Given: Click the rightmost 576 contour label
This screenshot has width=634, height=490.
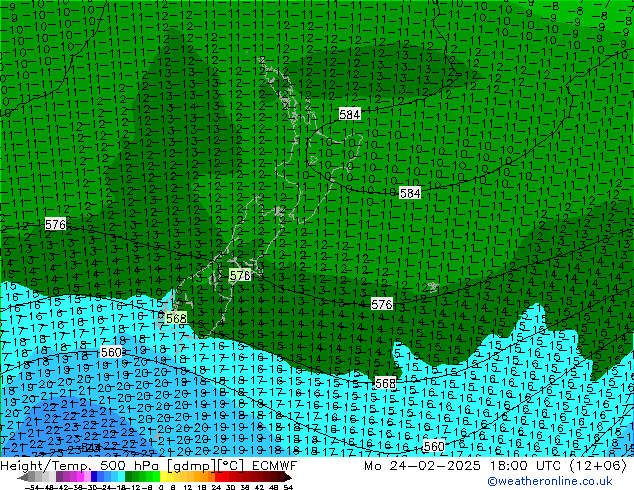Looking at the screenshot, I should pyautogui.click(x=382, y=304).
